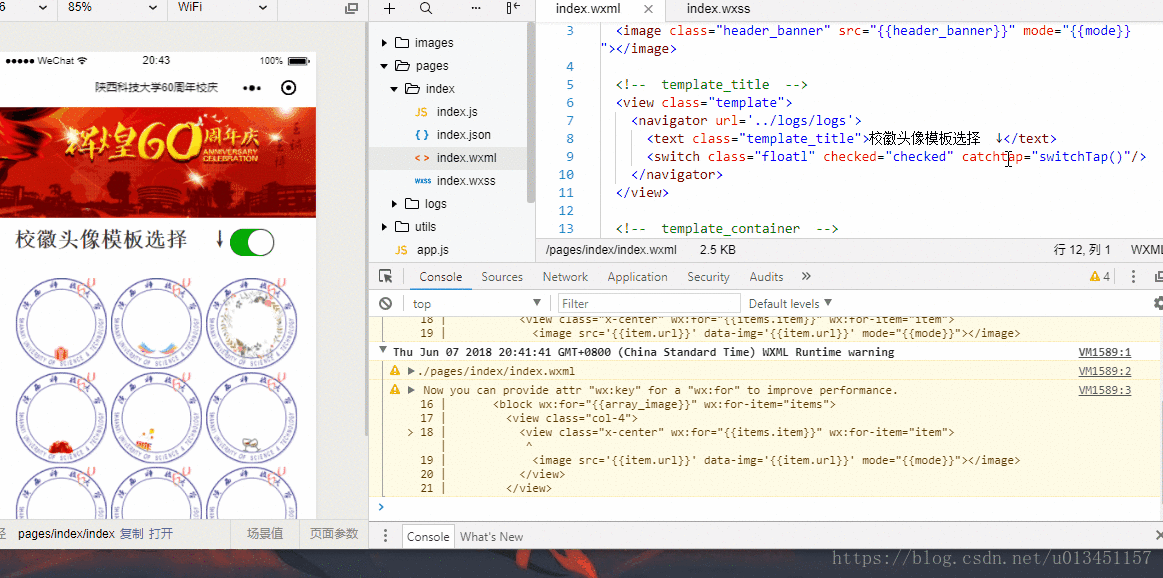Screen dimensions: 1163x578
Task: Detach the simulator window icon
Action: [352, 8]
